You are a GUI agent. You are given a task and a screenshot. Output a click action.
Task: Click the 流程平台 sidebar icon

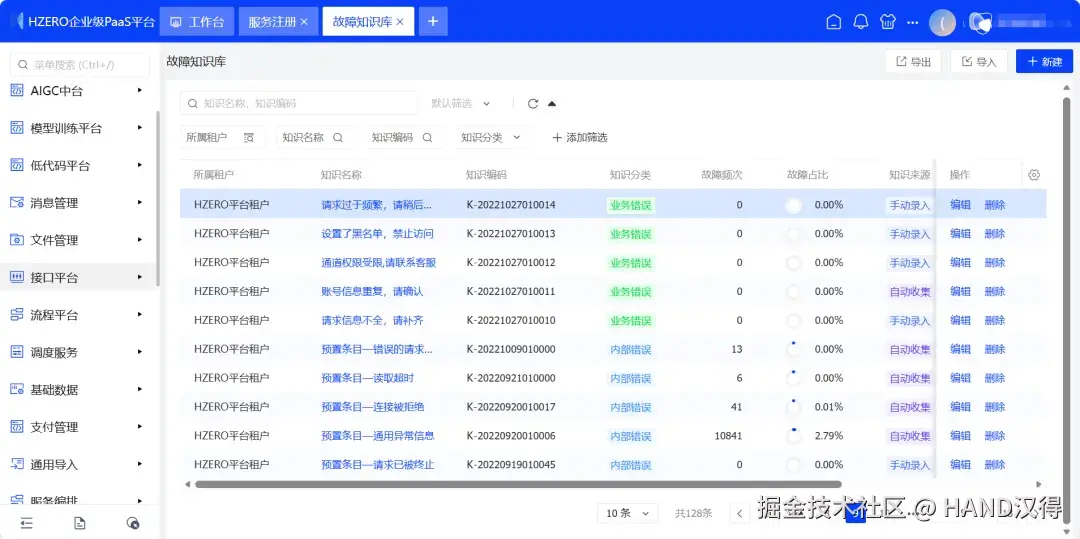click(17, 315)
